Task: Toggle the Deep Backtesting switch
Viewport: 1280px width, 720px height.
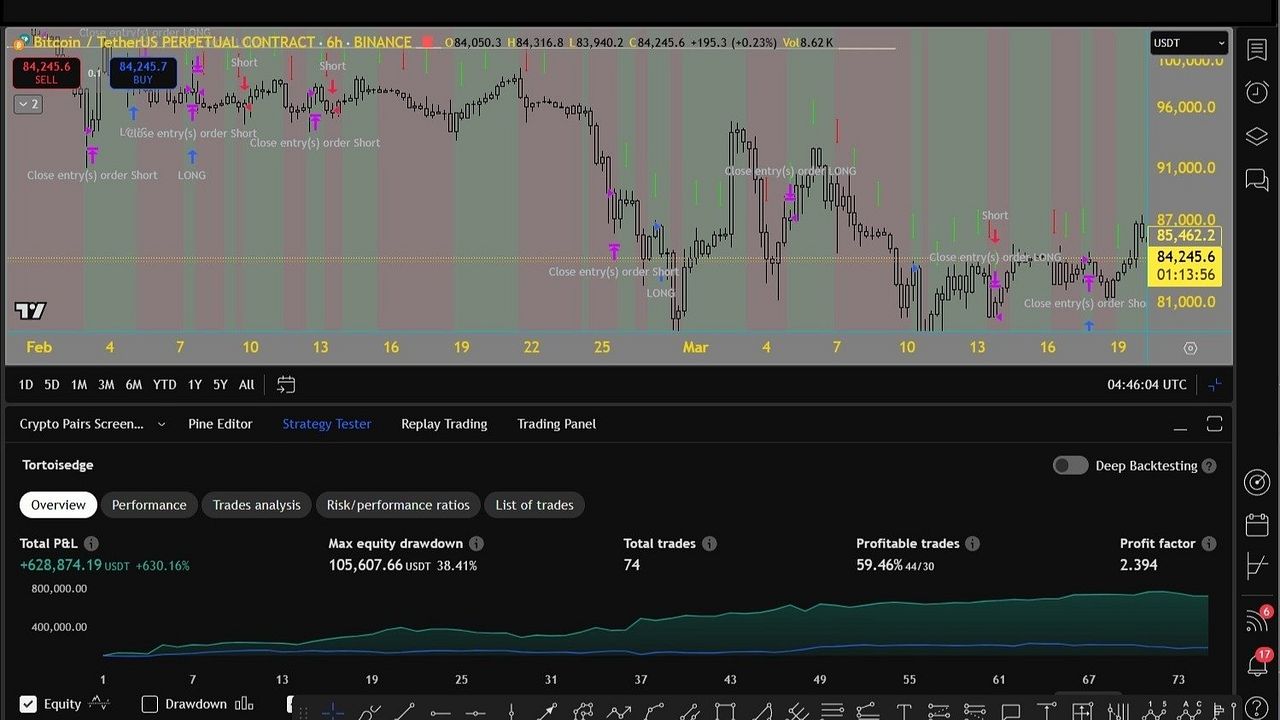Action: click(1070, 465)
